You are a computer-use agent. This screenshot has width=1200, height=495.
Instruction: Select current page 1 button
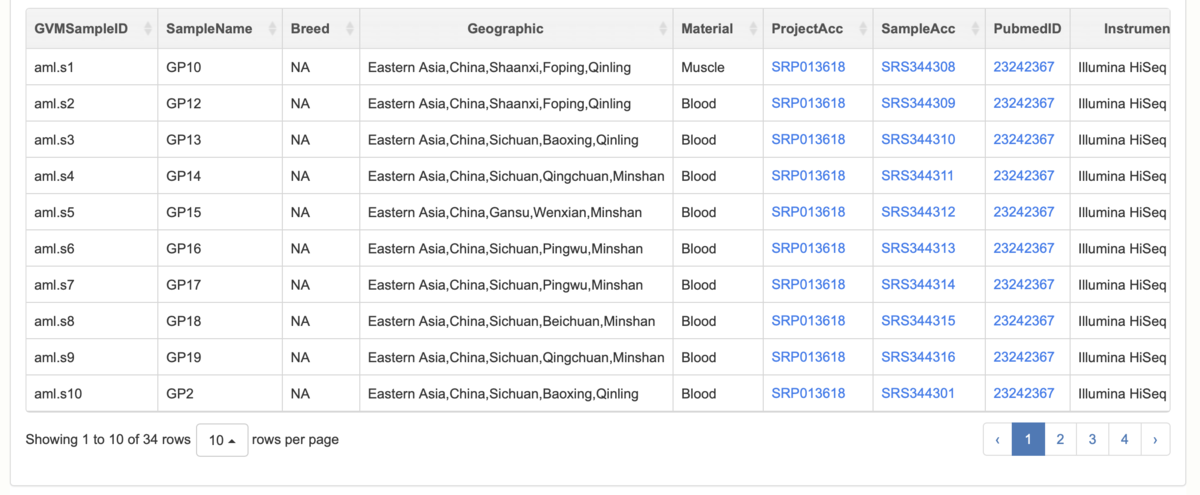[x=1028, y=439]
